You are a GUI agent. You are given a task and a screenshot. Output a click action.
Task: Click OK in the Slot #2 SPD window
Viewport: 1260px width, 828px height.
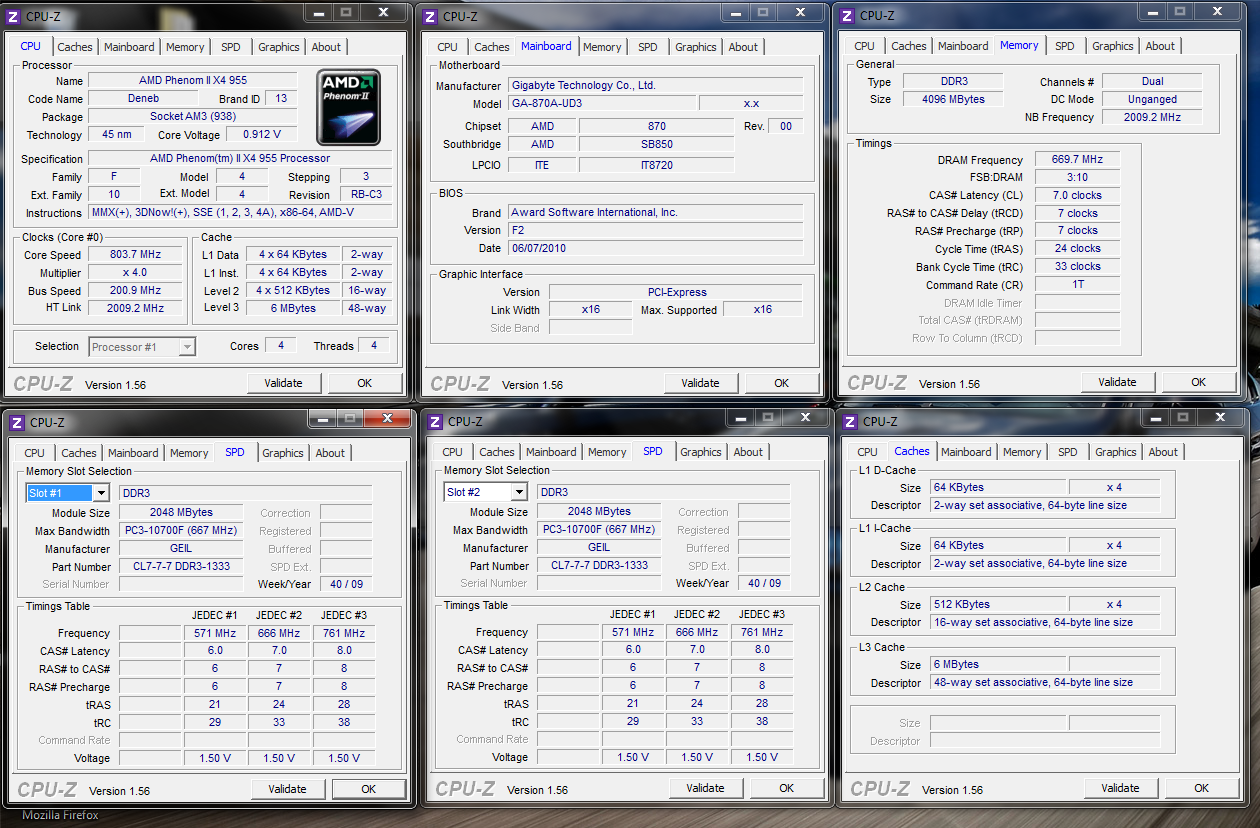pyautogui.click(x=787, y=788)
